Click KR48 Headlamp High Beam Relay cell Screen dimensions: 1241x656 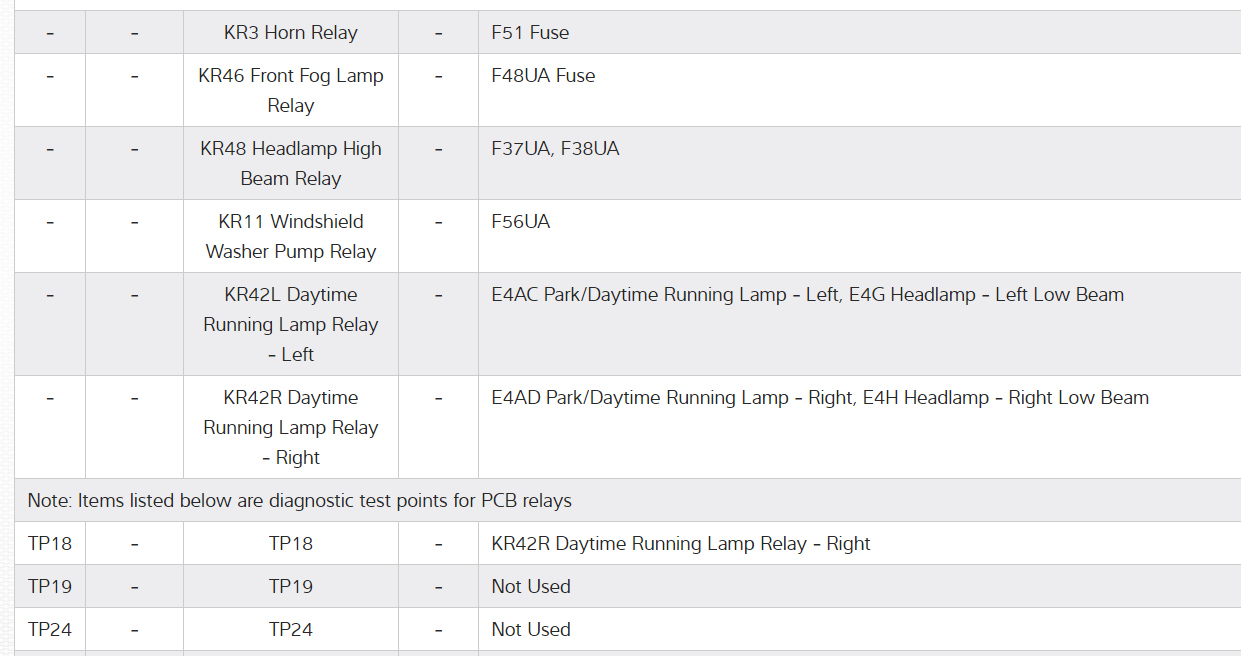tap(290, 163)
